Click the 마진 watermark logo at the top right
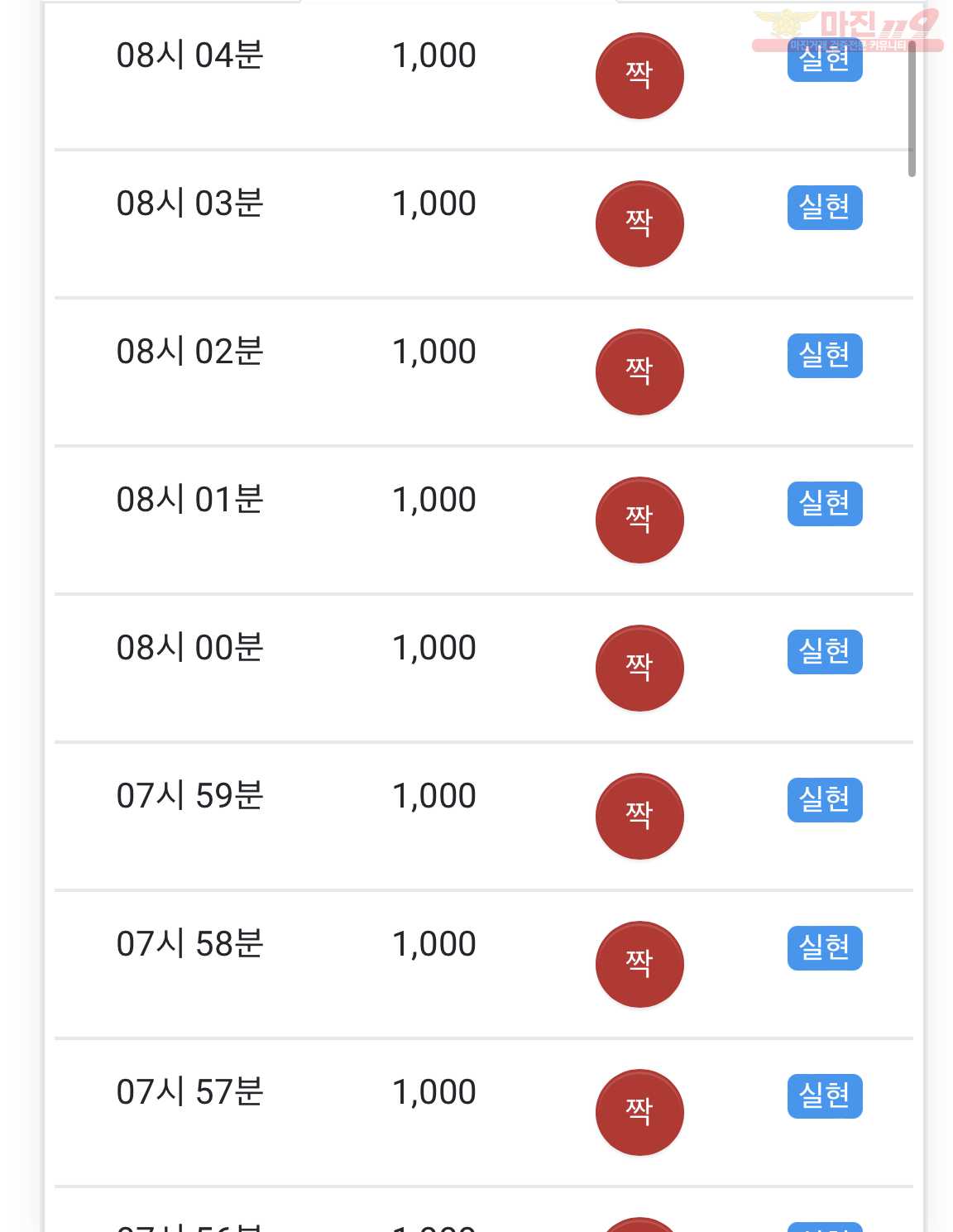Viewport: 953px width, 1232px height. pyautogui.click(x=848, y=30)
